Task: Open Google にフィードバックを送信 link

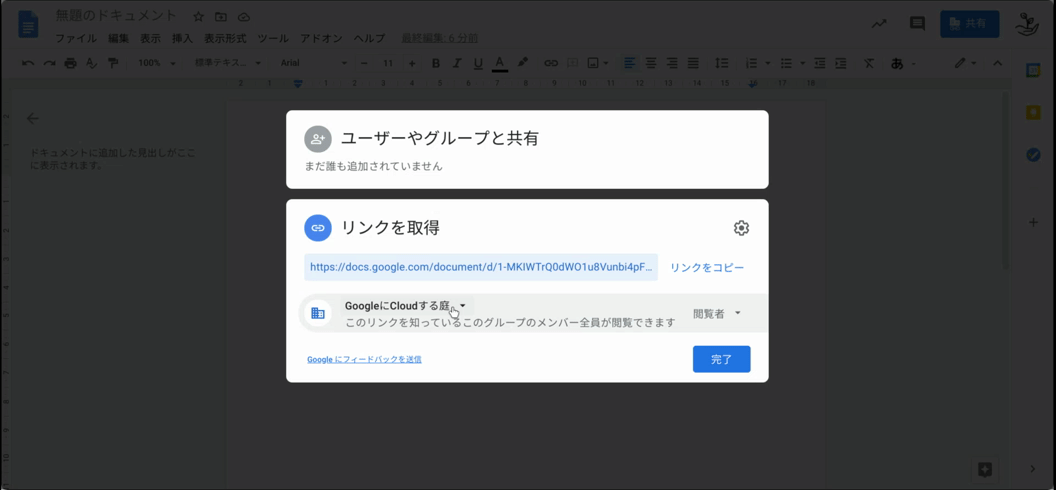Action: click(x=364, y=359)
